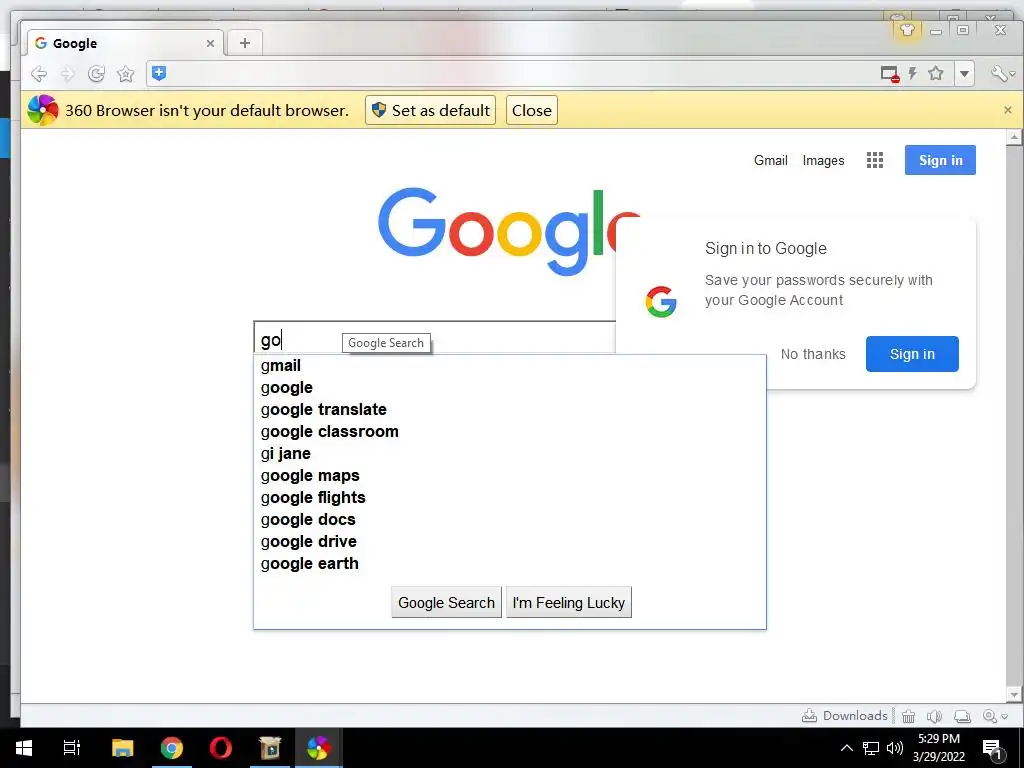This screenshot has height=768, width=1024.
Task: Click the trash bin icon in status bar
Action: (908, 716)
